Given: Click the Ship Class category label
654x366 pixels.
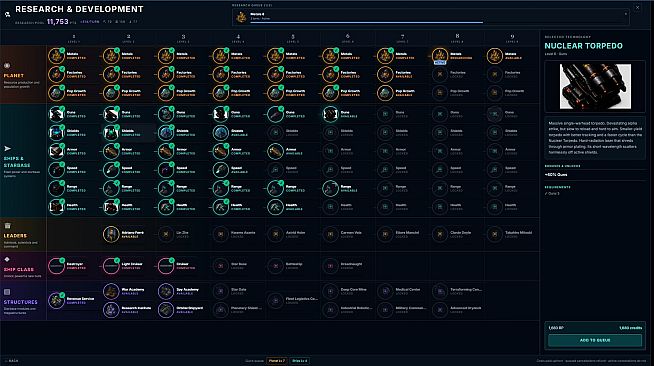Looking at the screenshot, I should coord(19,269).
